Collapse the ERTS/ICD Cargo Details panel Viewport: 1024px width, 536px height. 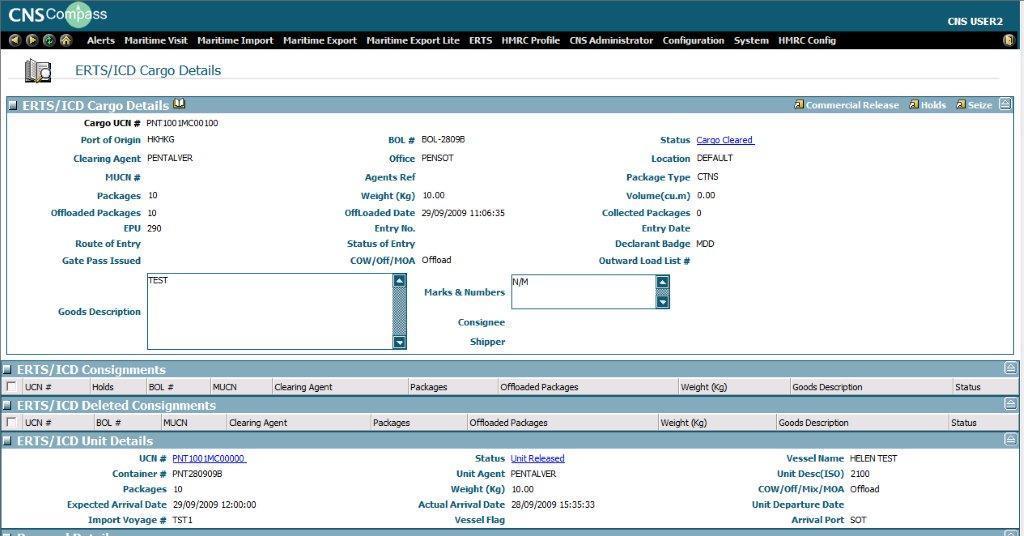click(x=1005, y=104)
